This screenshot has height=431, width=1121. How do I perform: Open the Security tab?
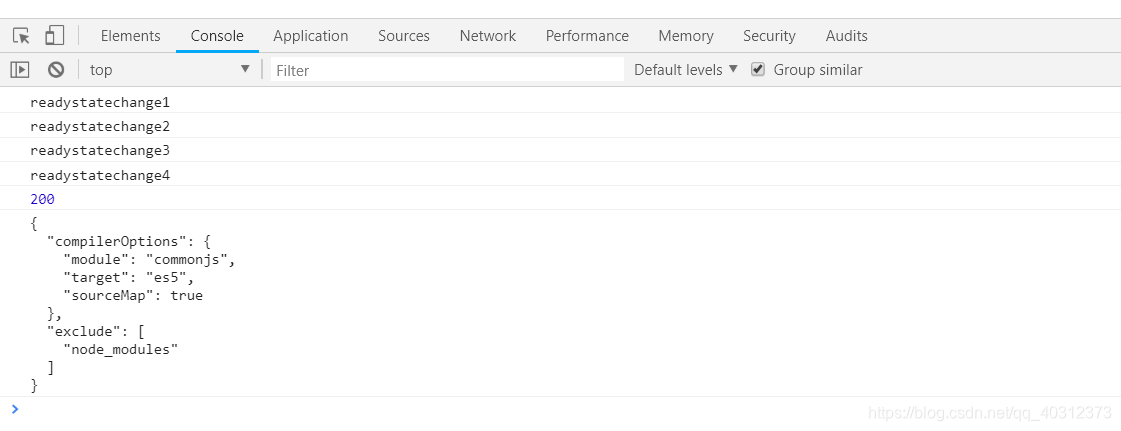(769, 36)
